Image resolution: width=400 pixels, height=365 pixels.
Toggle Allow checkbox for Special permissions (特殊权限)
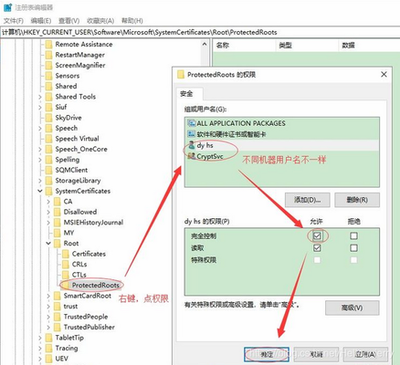pyautogui.click(x=317, y=260)
